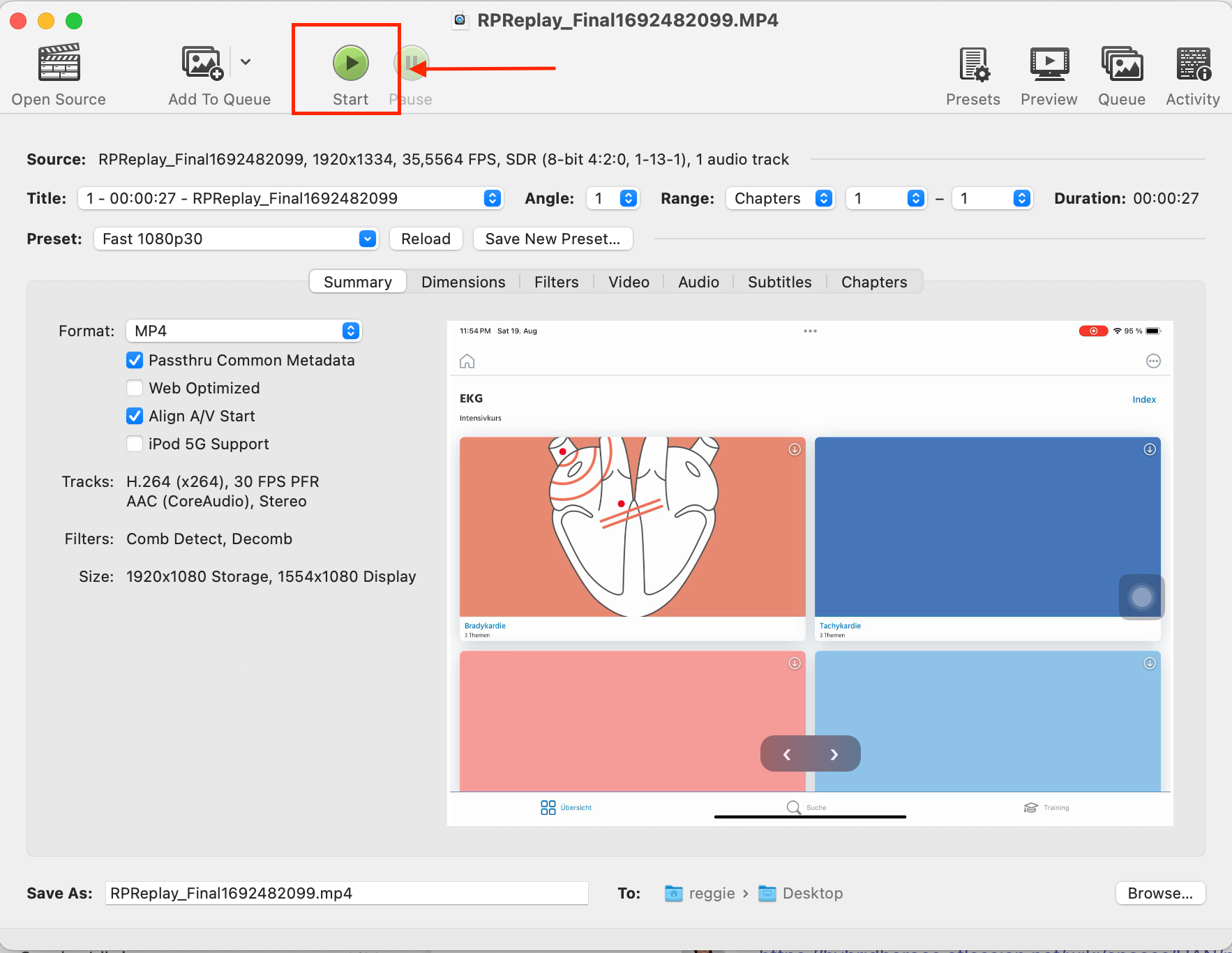The width and height of the screenshot is (1232, 953).
Task: Click download icon on the pink card
Action: pos(795,663)
